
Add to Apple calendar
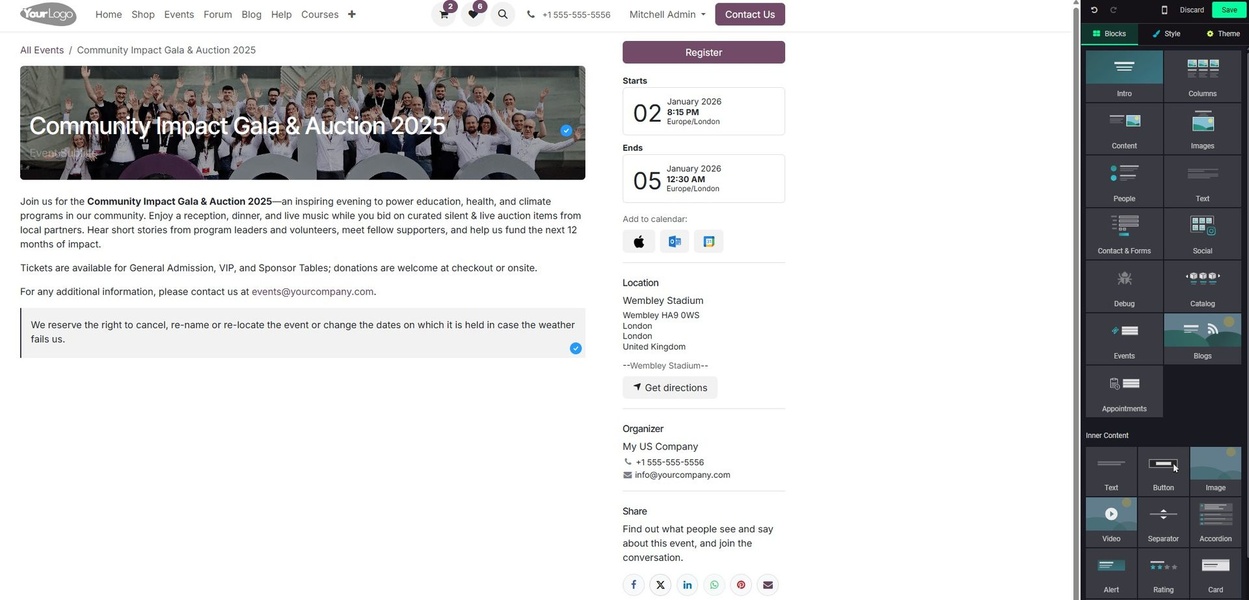tap(639, 241)
